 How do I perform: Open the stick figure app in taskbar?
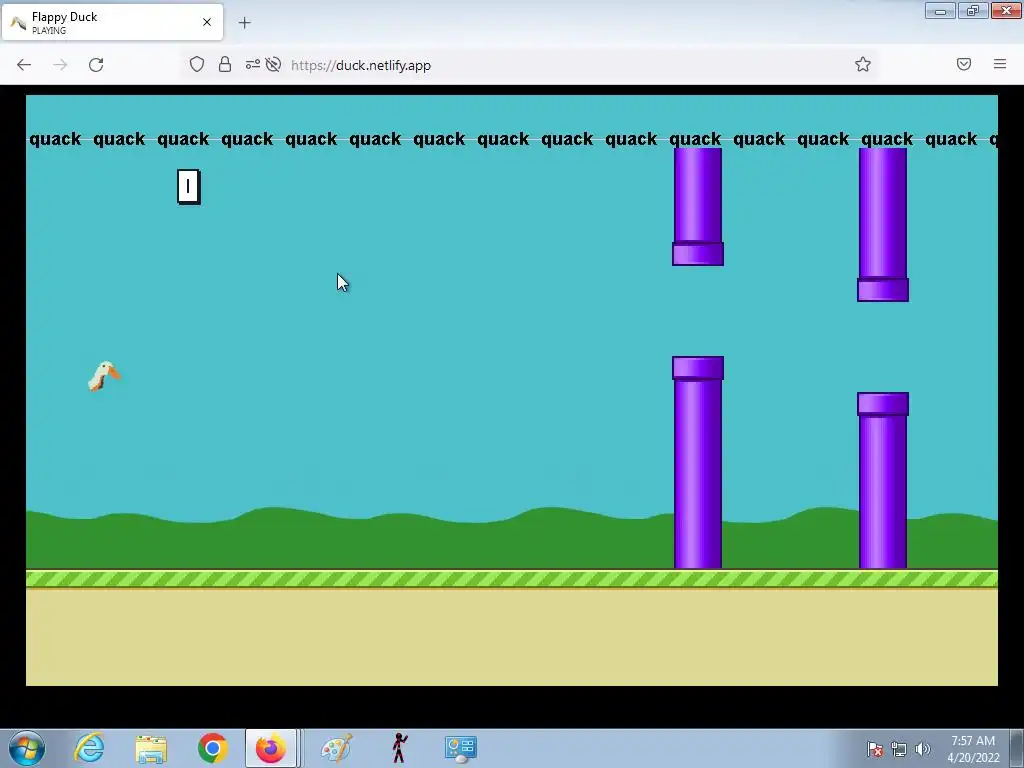tap(399, 748)
